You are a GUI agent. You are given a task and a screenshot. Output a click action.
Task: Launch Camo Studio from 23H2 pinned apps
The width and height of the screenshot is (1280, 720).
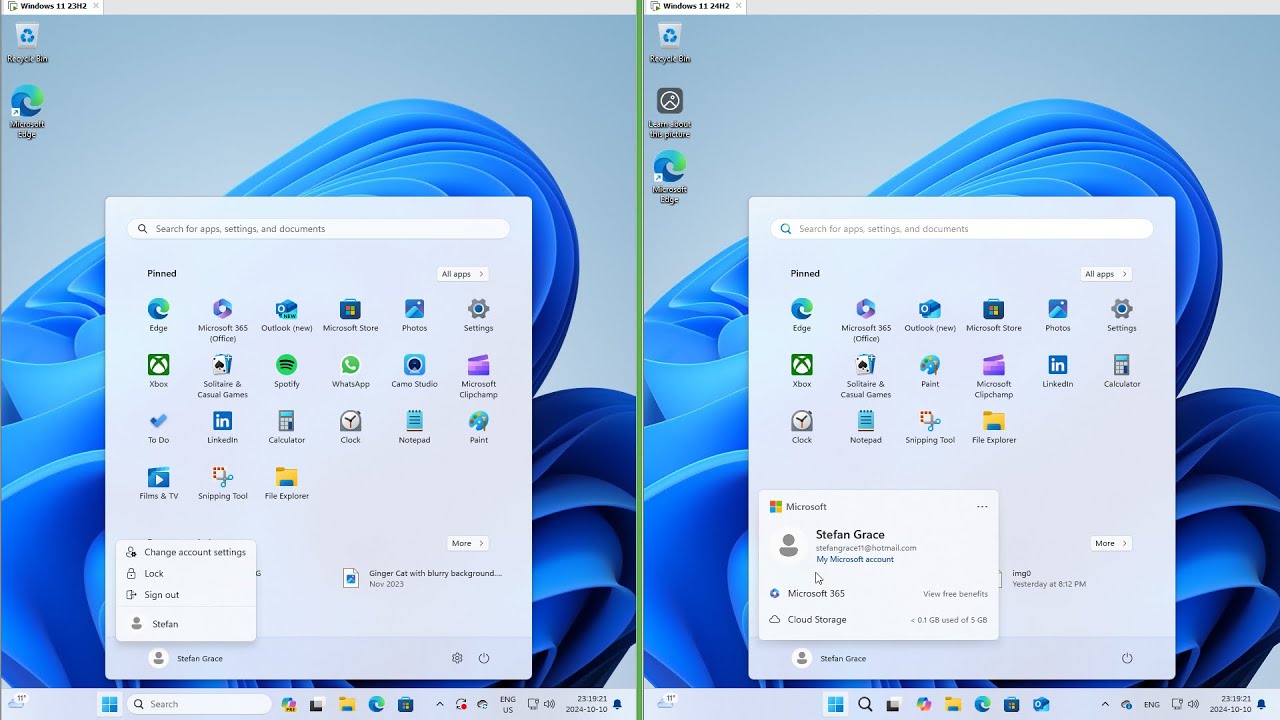point(414,371)
